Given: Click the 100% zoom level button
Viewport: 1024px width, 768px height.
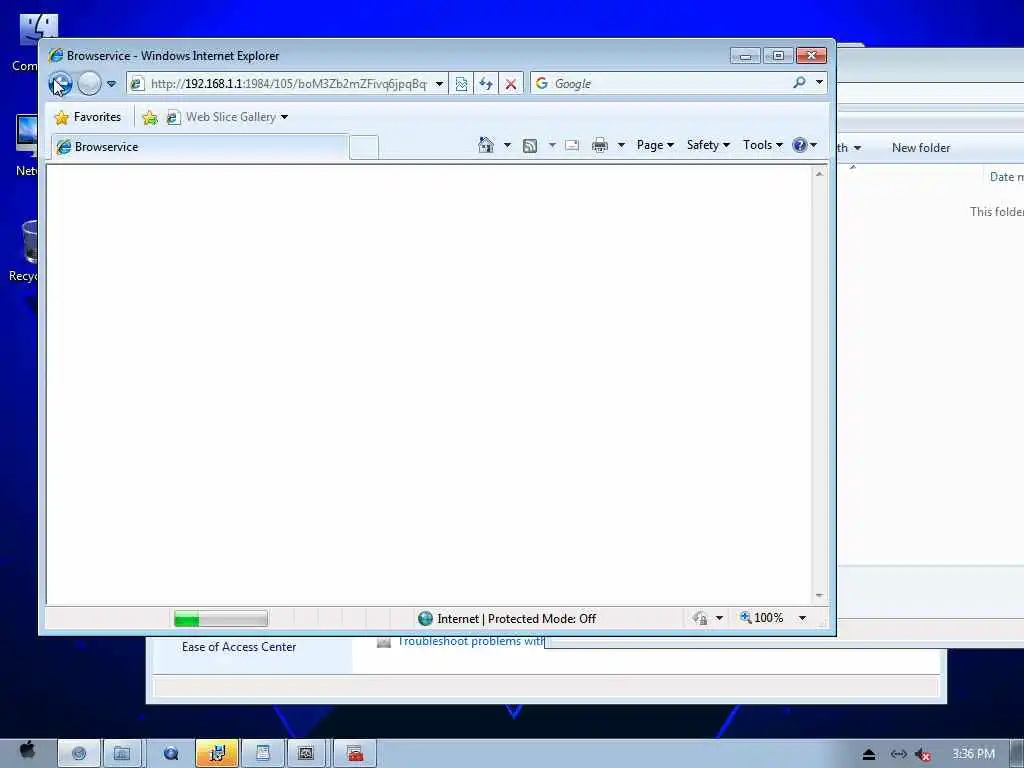Looking at the screenshot, I should 761,618.
